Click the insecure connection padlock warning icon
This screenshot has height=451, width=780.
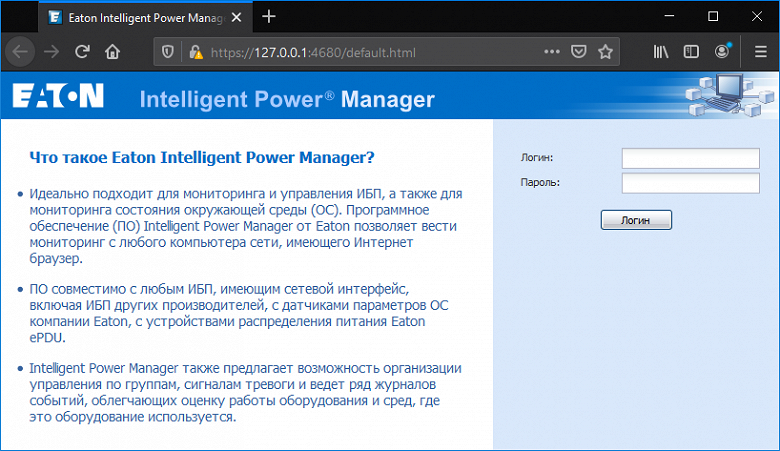pos(195,52)
